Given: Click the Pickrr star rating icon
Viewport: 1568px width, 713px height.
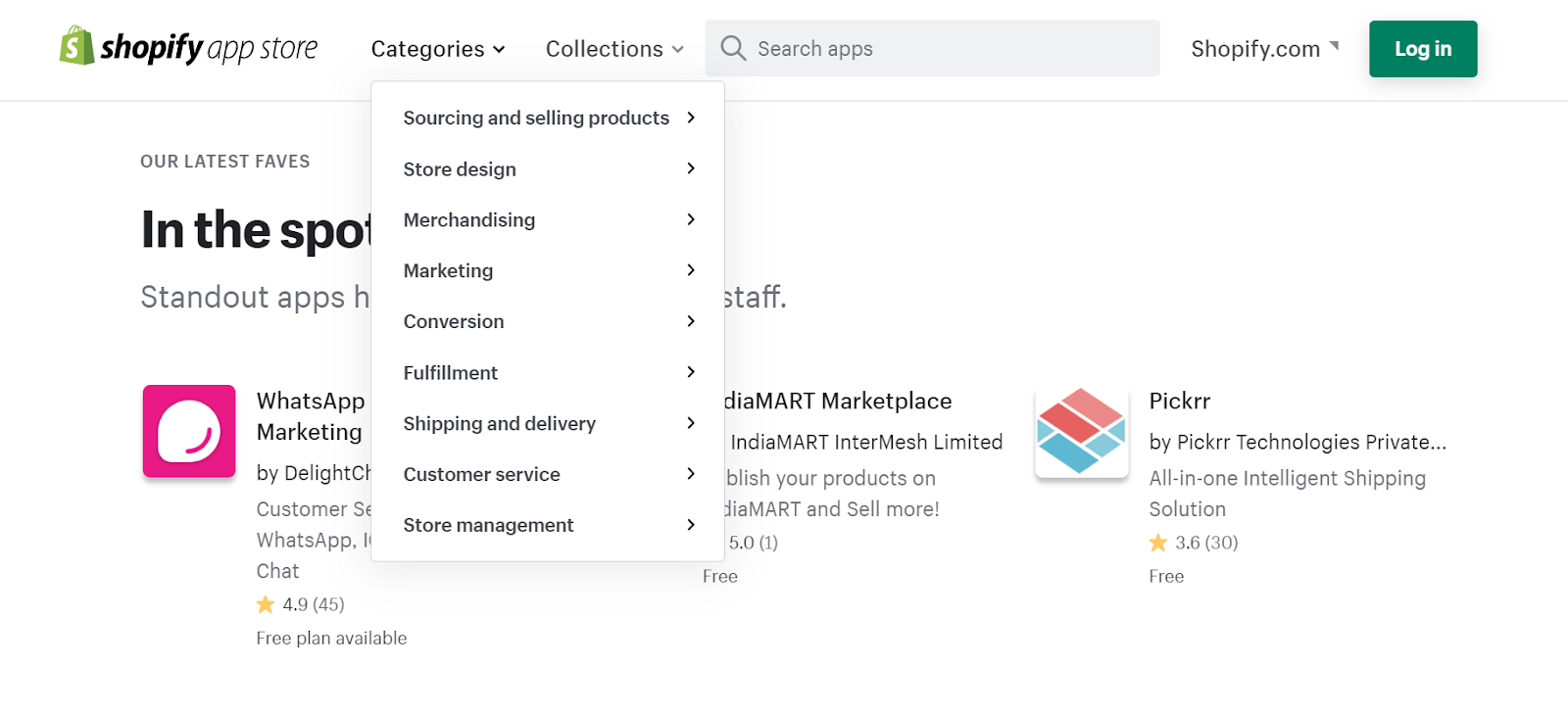Looking at the screenshot, I should pos(1158,543).
